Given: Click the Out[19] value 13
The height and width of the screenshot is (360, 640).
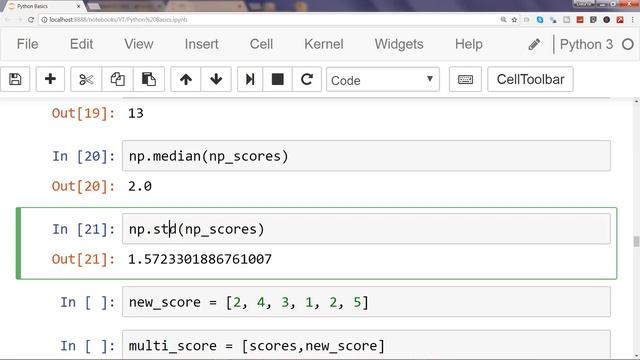Looking at the screenshot, I should tap(136, 113).
